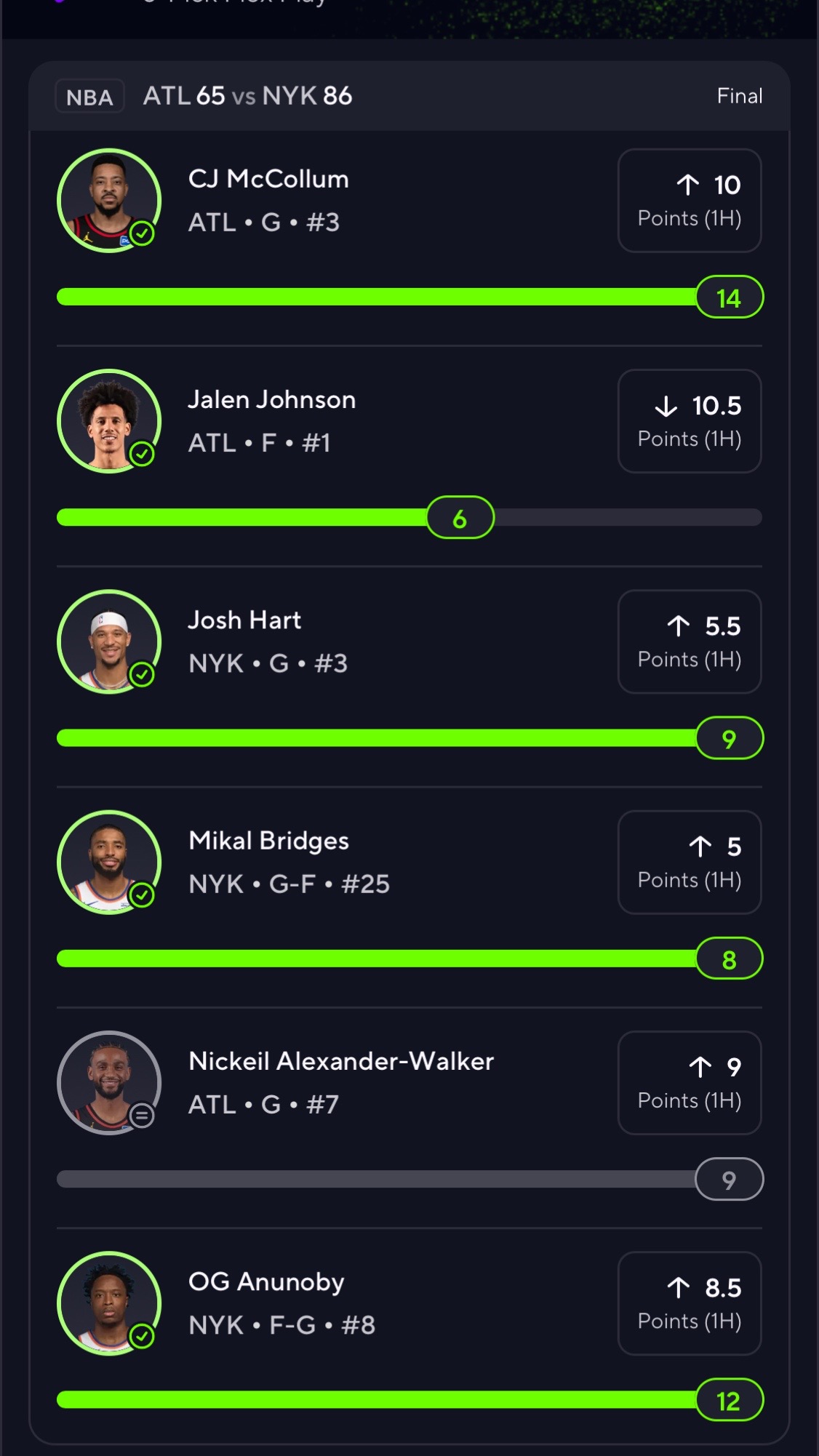Select Josh Hart's 5.5 Points (1H) box
The image size is (819, 1456).
[690, 641]
